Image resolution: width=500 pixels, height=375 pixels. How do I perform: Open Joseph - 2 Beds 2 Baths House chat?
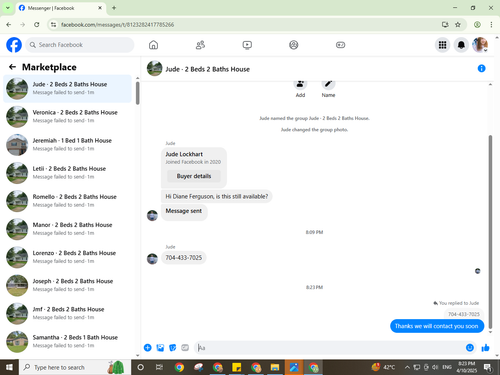(67, 285)
